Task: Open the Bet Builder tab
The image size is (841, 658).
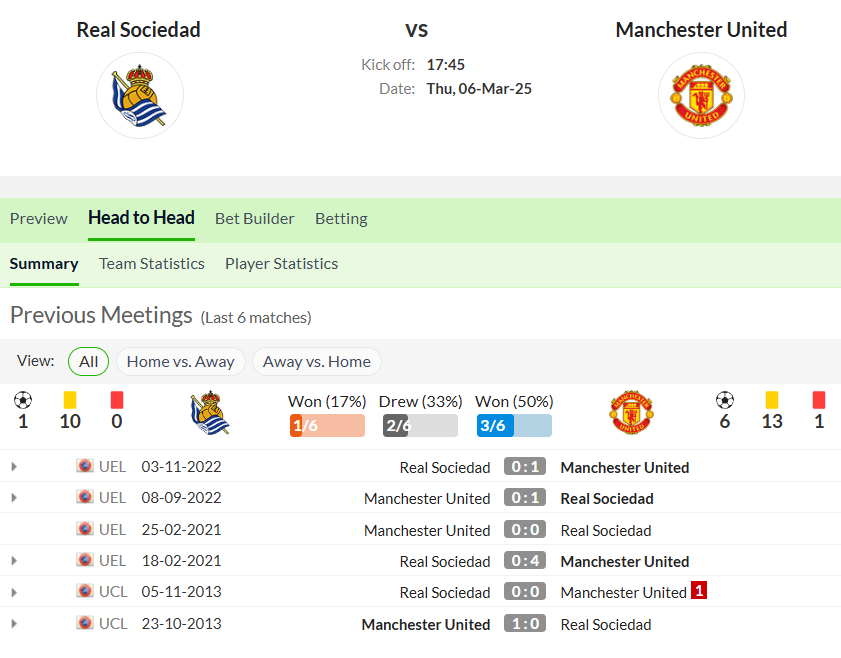Action: pos(255,219)
